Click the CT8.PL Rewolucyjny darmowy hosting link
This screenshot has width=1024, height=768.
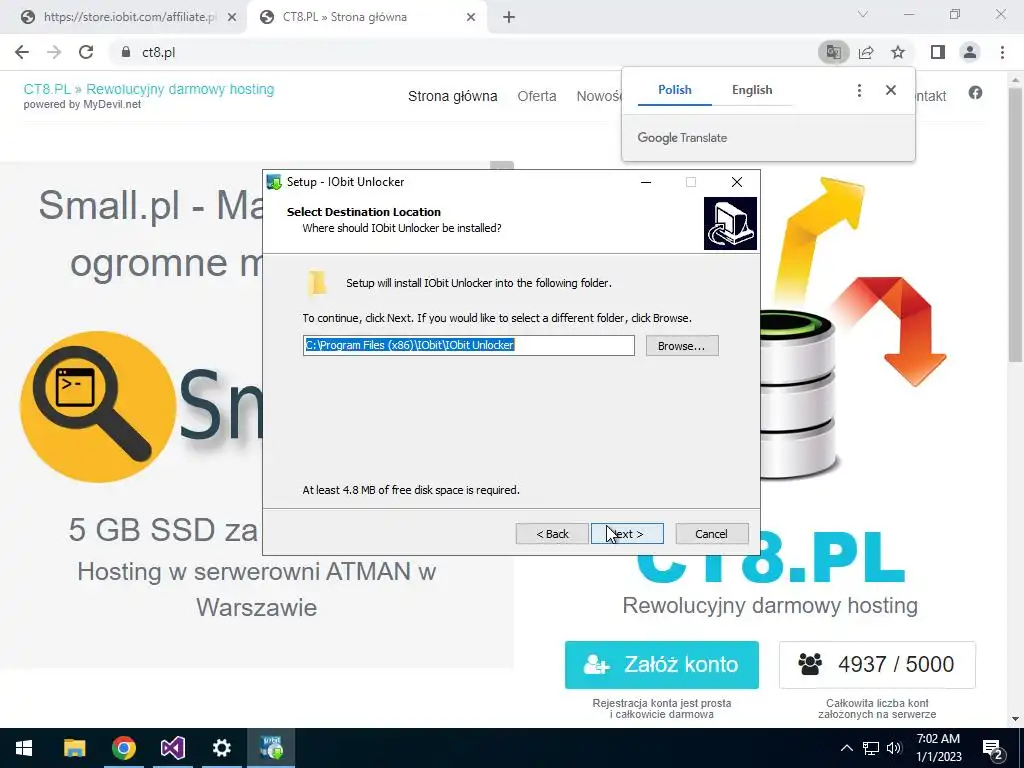click(149, 89)
